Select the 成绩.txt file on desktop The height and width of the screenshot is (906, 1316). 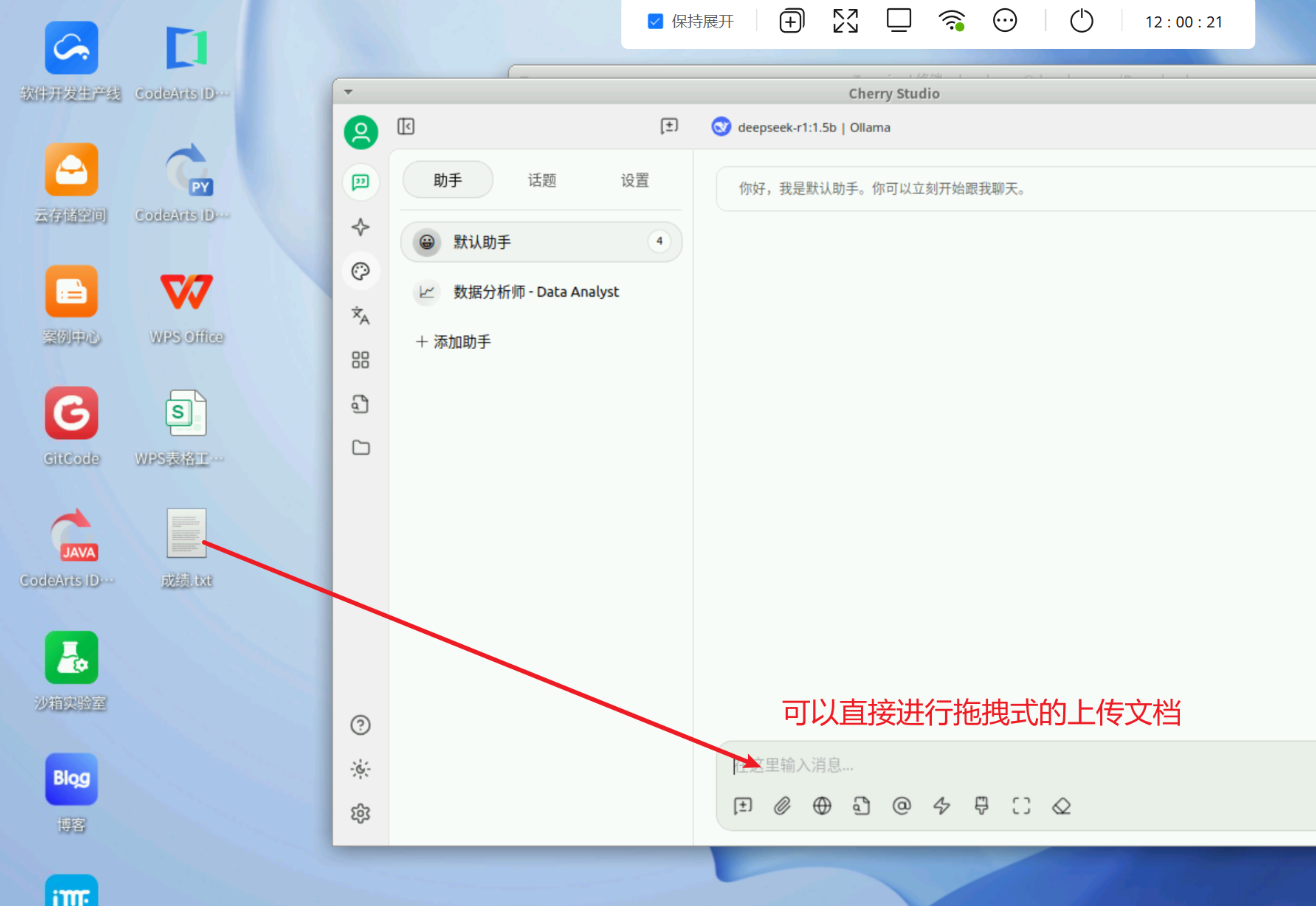pos(186,550)
